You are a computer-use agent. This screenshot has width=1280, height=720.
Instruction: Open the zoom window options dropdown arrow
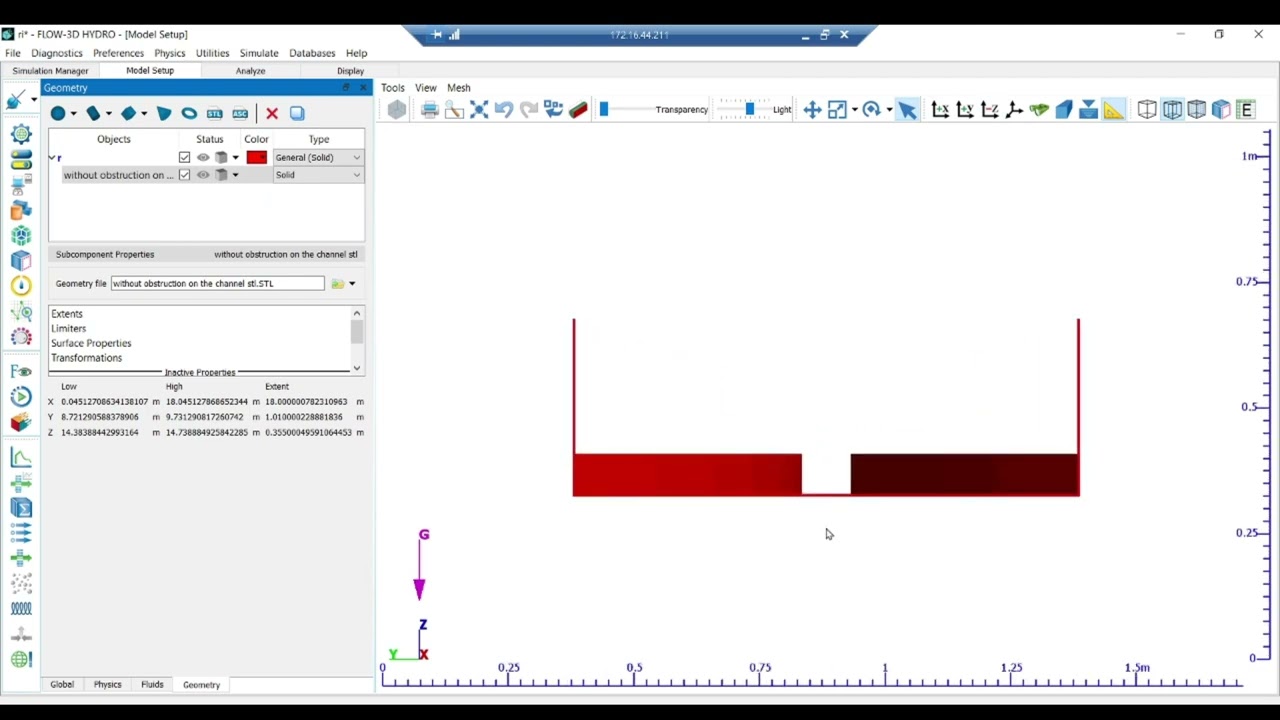854,110
